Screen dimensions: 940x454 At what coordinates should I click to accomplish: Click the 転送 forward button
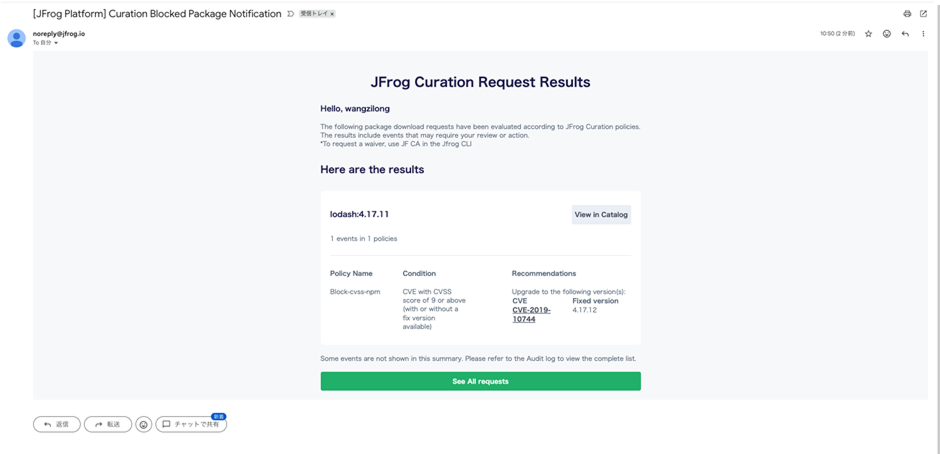(x=108, y=424)
